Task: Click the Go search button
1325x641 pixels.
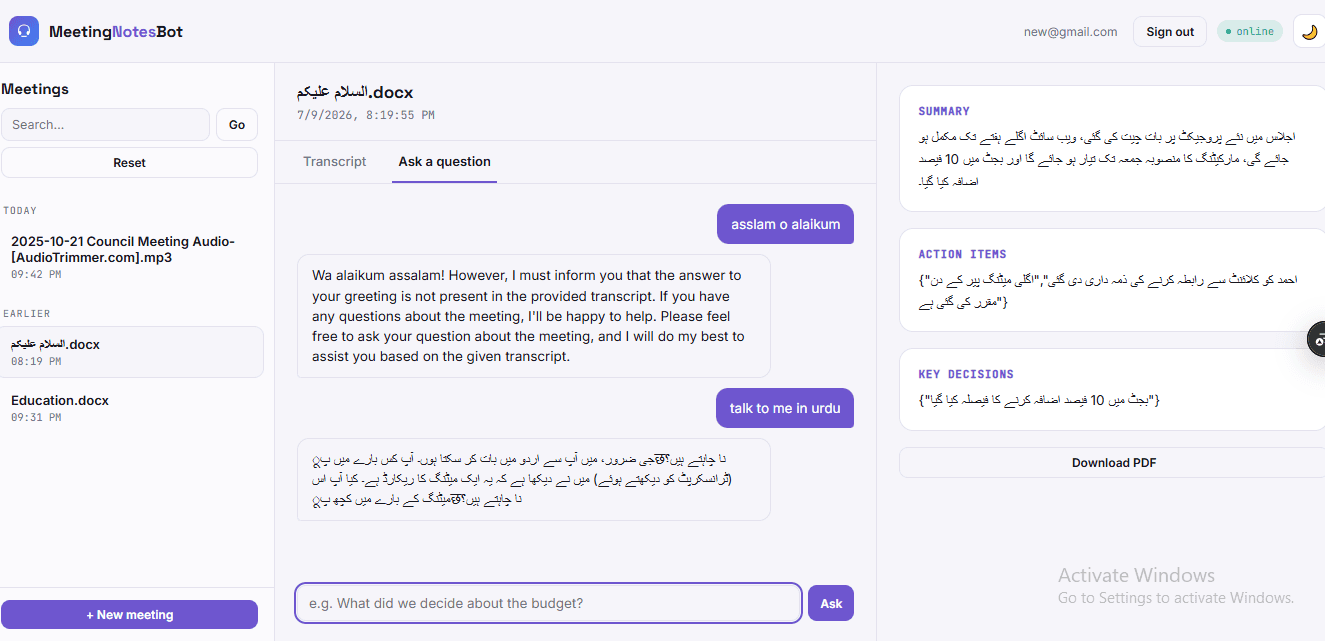Action: [237, 125]
